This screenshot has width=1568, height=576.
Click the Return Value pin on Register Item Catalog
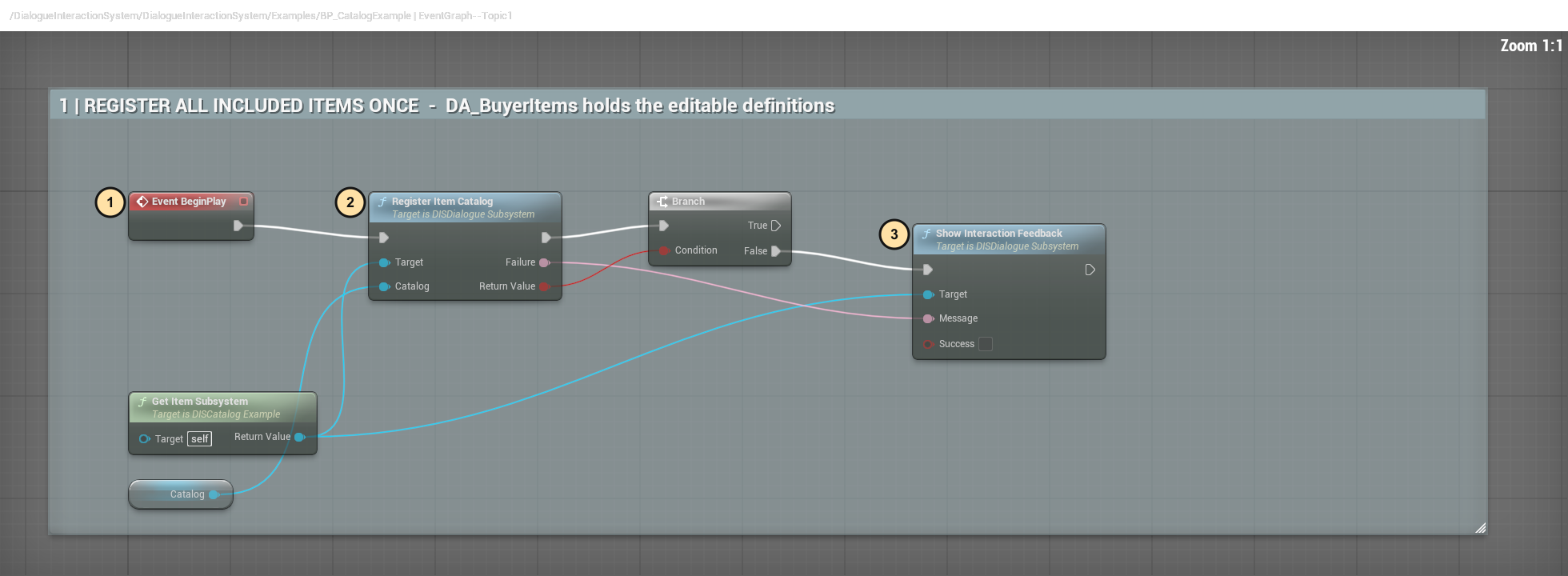(x=545, y=286)
